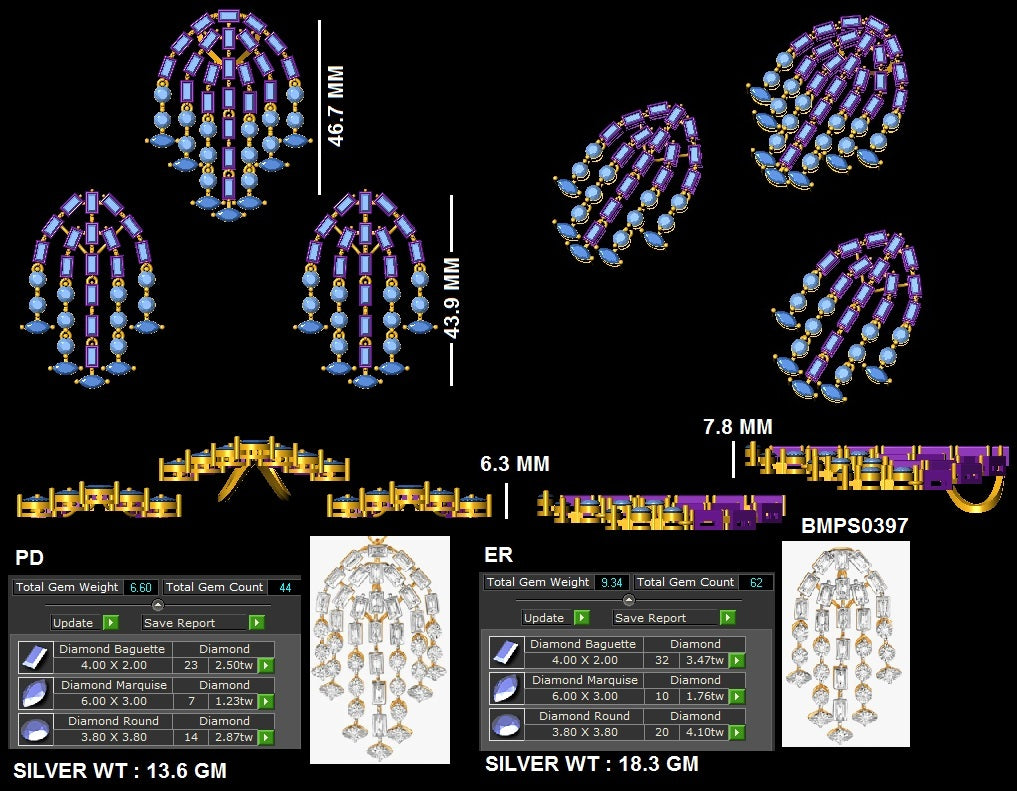Click the 1.23tw marquise row arrow in PD

point(265,701)
